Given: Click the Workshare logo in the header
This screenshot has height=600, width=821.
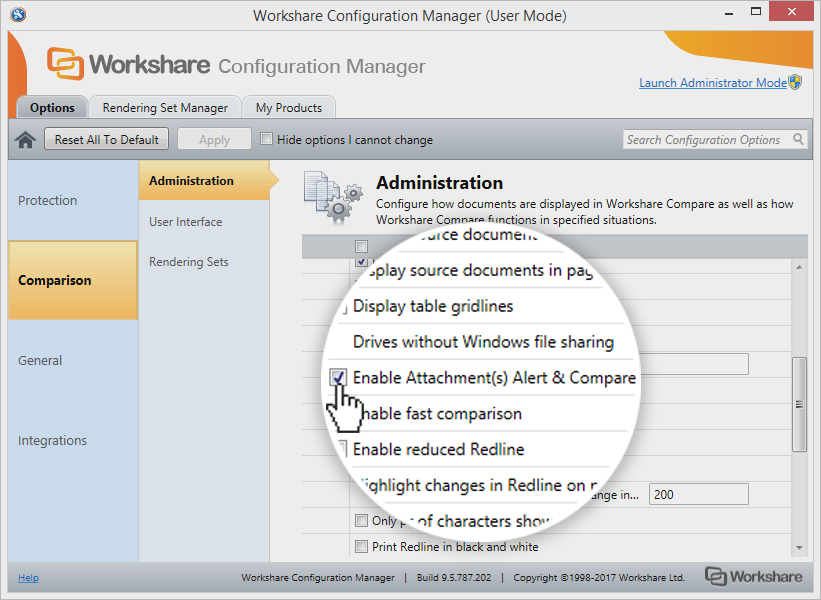Looking at the screenshot, I should click(x=128, y=64).
